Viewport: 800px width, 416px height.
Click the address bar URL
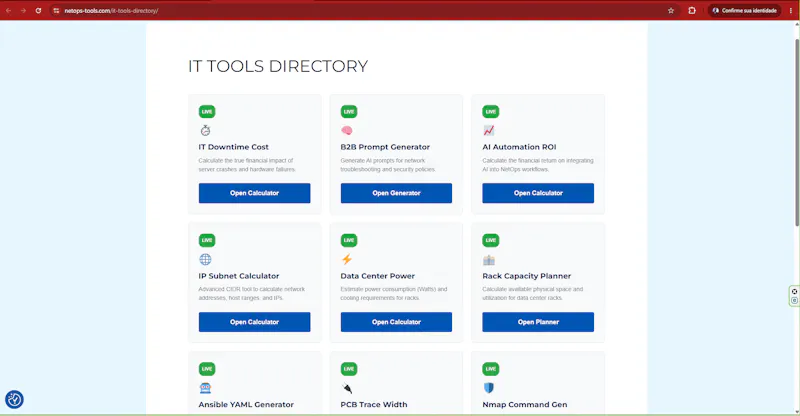pyautogui.click(x=111, y=10)
